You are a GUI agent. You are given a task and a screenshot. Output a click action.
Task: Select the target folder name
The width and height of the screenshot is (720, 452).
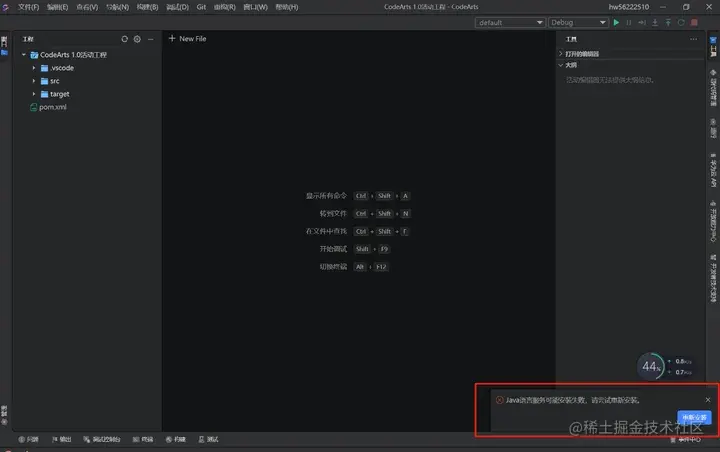point(60,94)
